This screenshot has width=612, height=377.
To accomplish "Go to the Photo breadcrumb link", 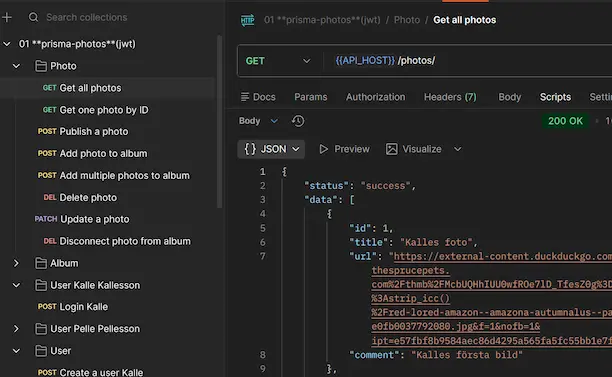I will [x=407, y=20].
